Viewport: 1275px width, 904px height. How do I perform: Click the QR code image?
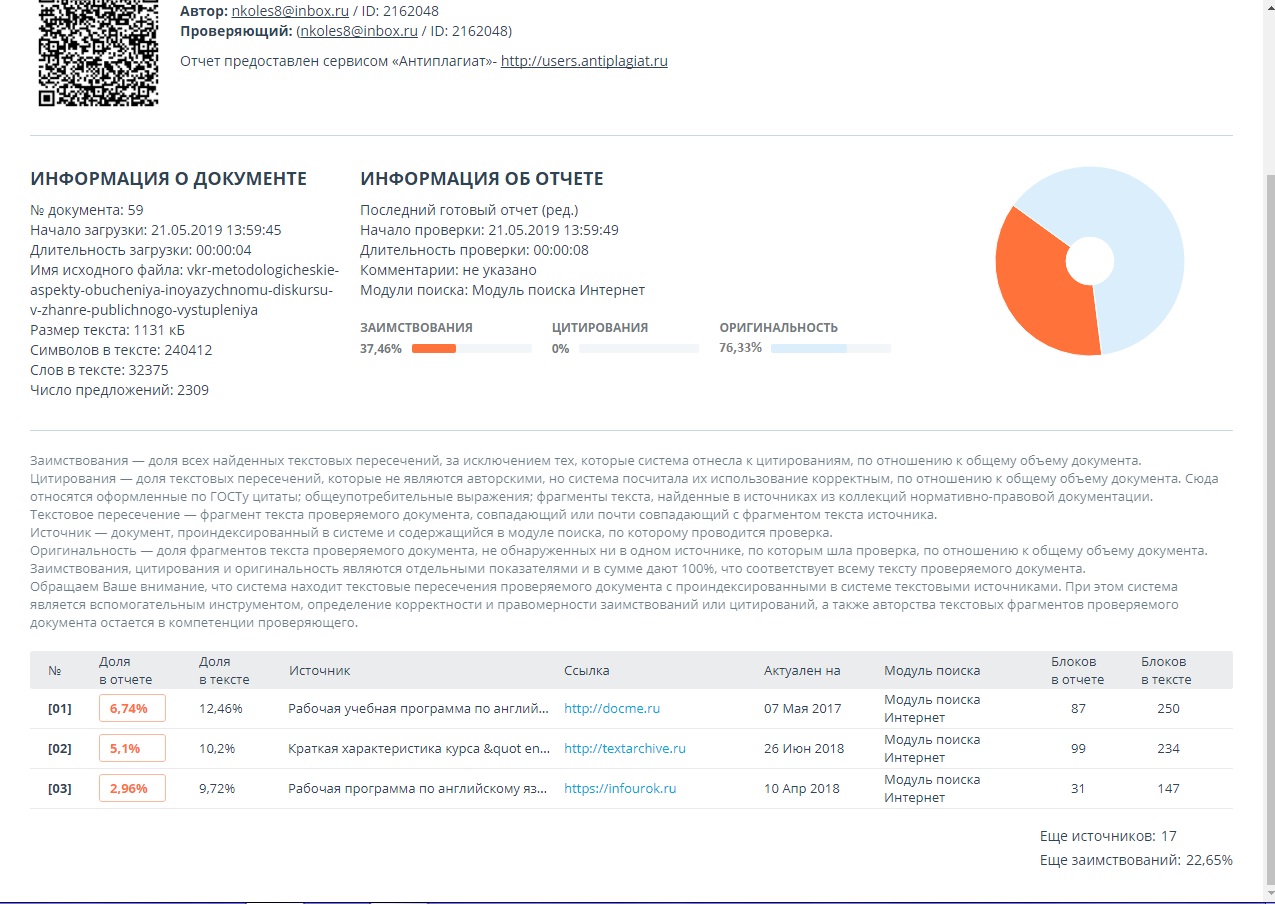[98, 53]
